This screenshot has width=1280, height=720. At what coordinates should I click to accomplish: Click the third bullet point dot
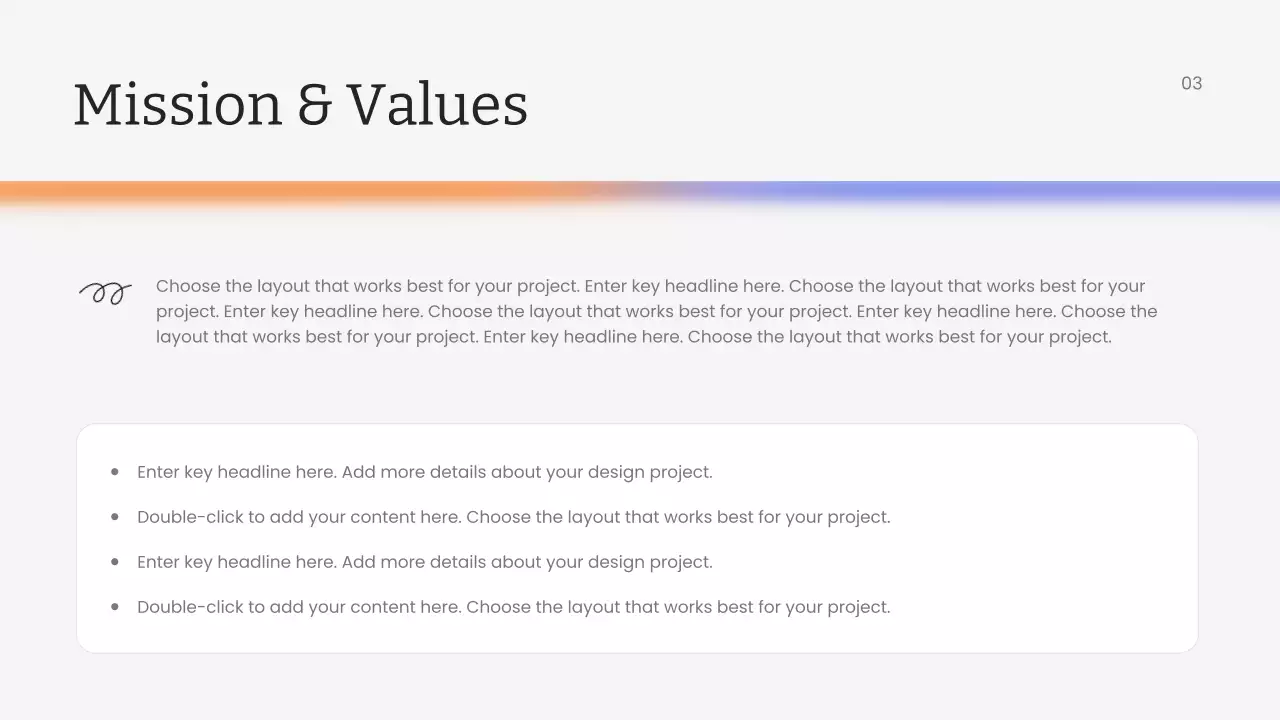pyautogui.click(x=115, y=562)
